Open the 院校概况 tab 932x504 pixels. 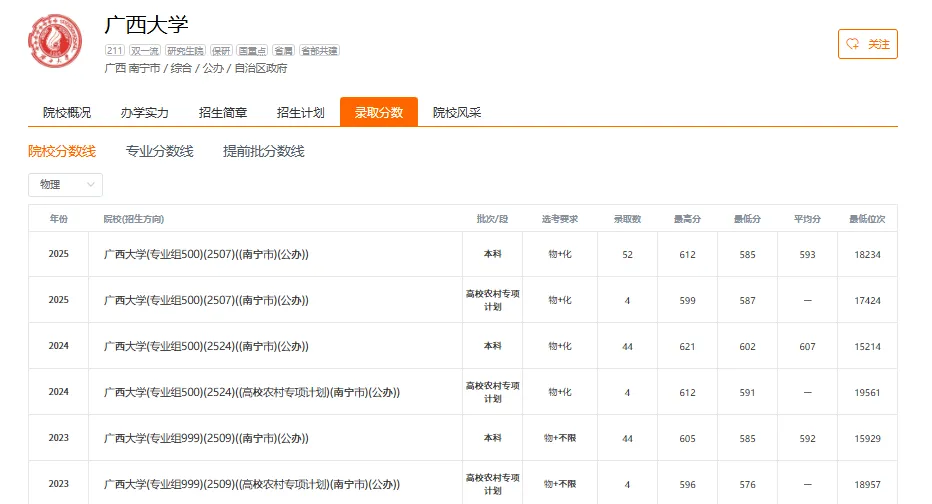click(67, 112)
